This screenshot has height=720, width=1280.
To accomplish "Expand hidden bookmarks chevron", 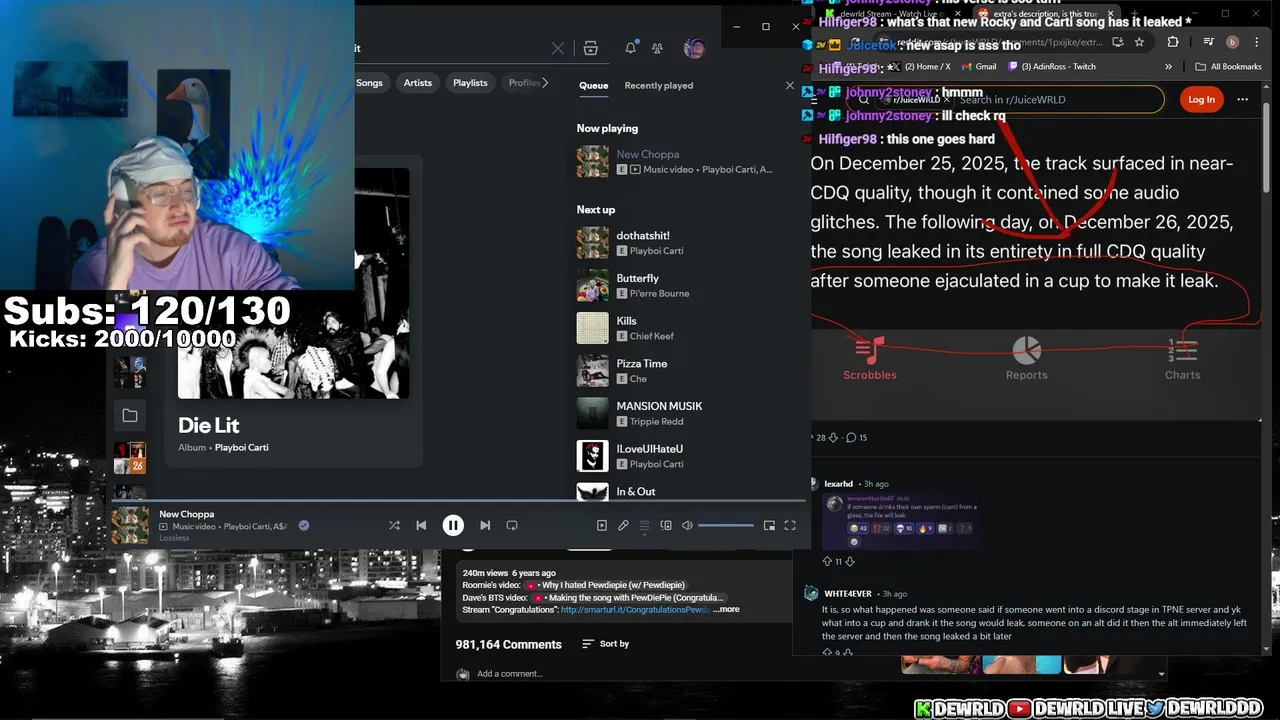I will pos(1168,67).
